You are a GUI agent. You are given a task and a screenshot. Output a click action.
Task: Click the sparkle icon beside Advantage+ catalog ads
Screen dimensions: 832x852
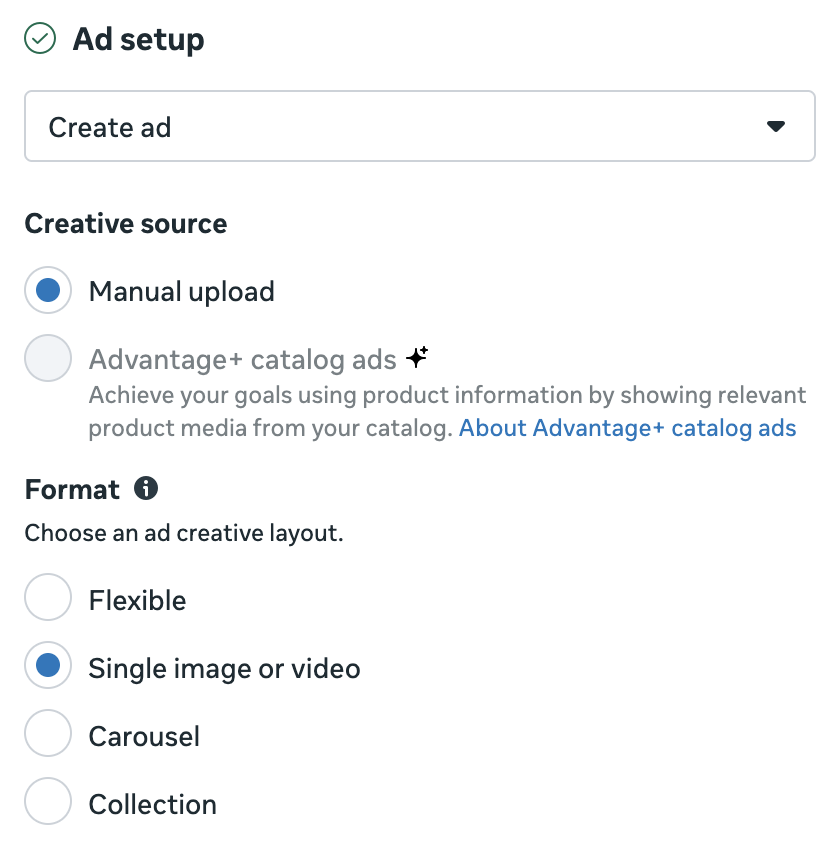(x=416, y=356)
